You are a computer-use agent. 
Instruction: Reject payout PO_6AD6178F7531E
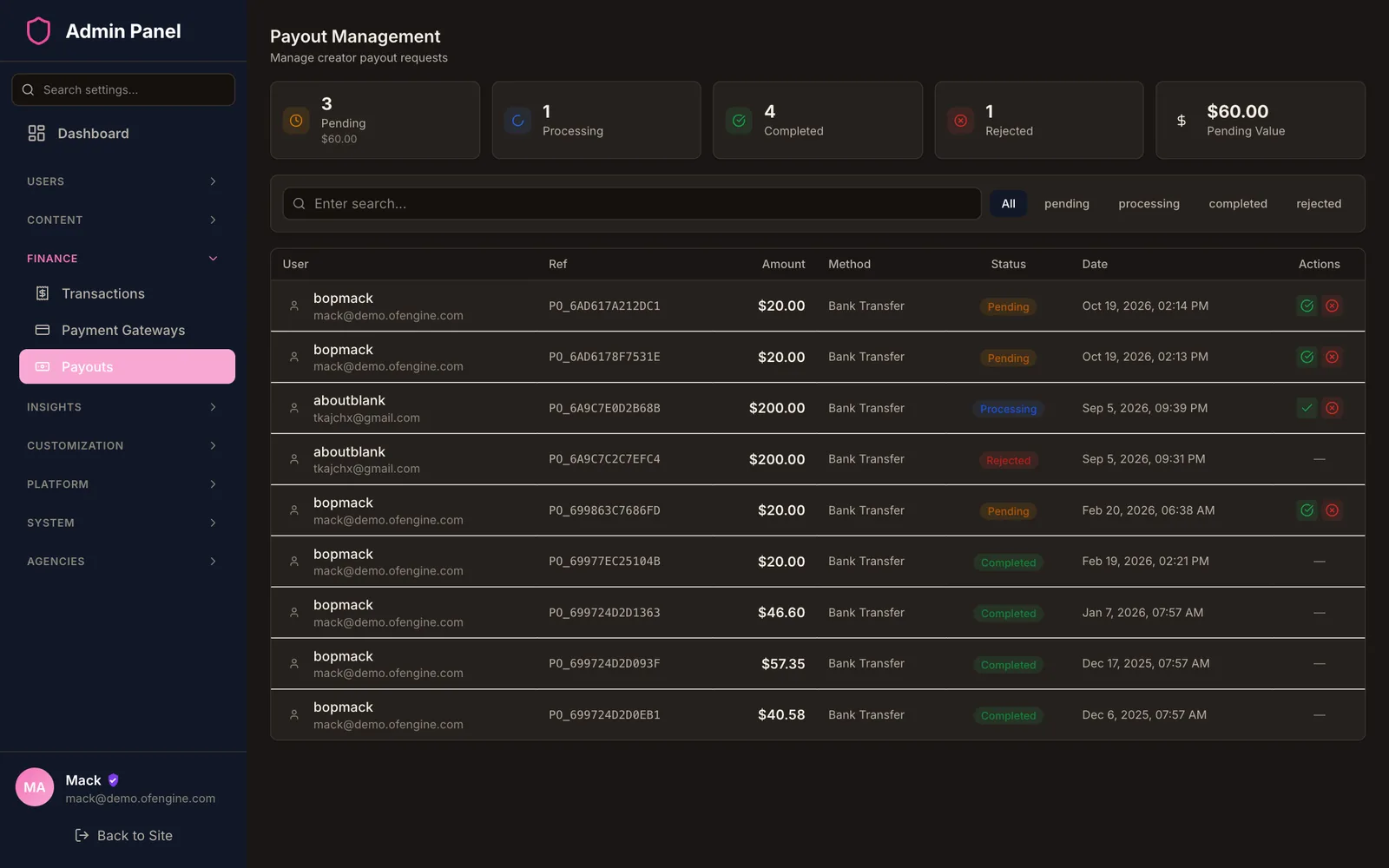pyautogui.click(x=1332, y=357)
